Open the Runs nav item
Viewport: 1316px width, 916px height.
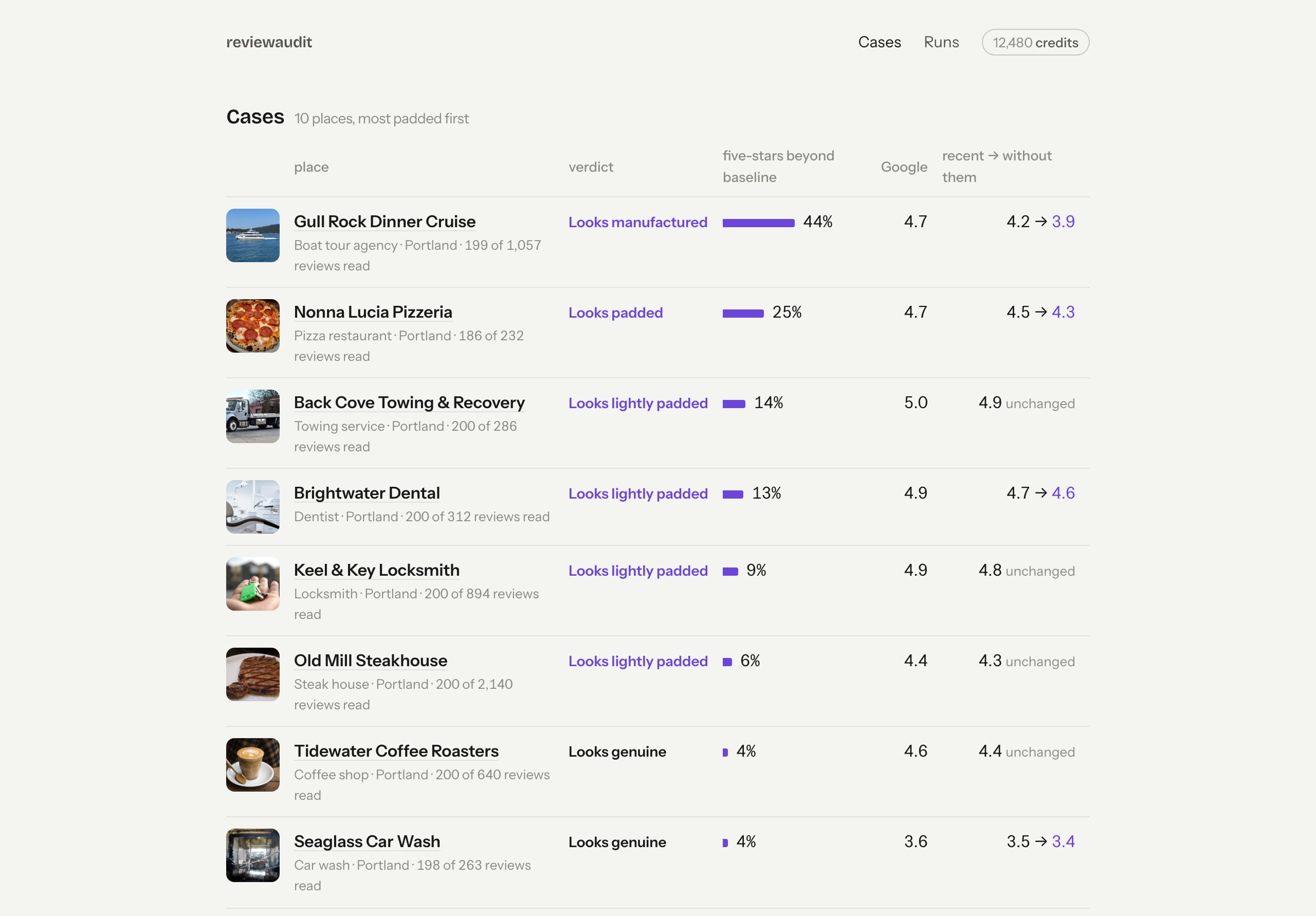click(x=941, y=43)
